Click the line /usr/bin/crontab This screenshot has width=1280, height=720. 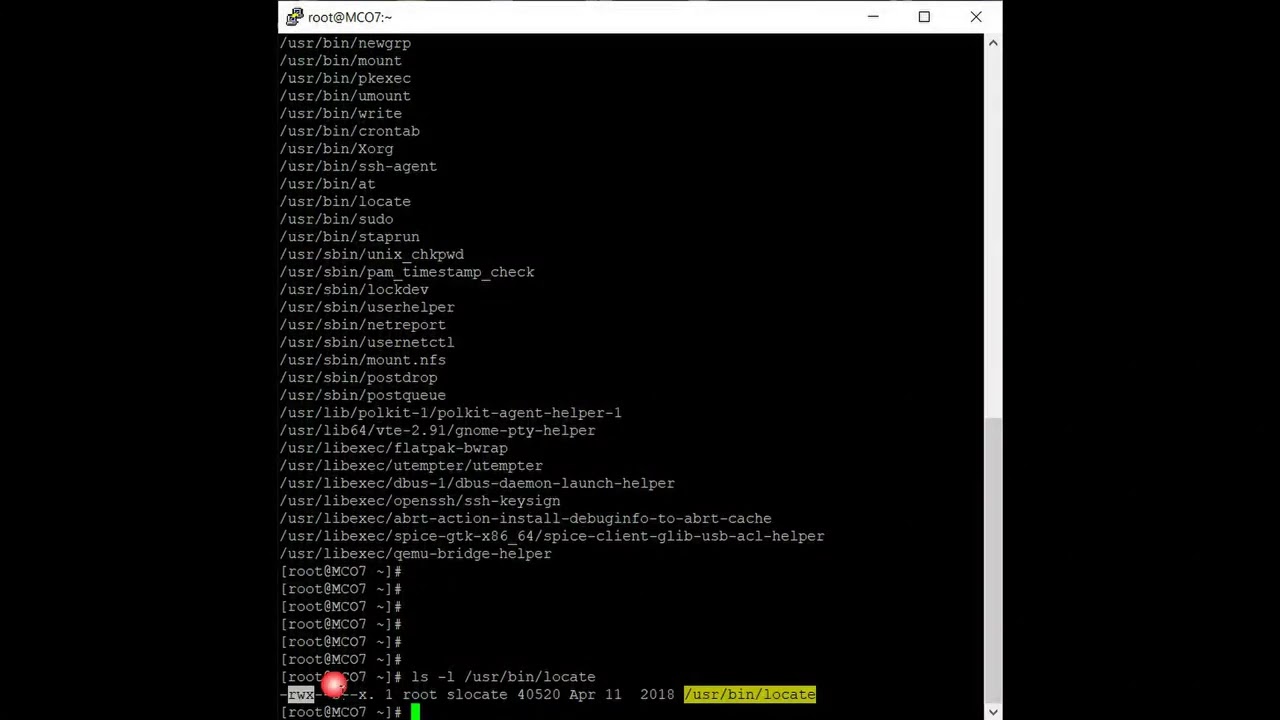tap(350, 131)
